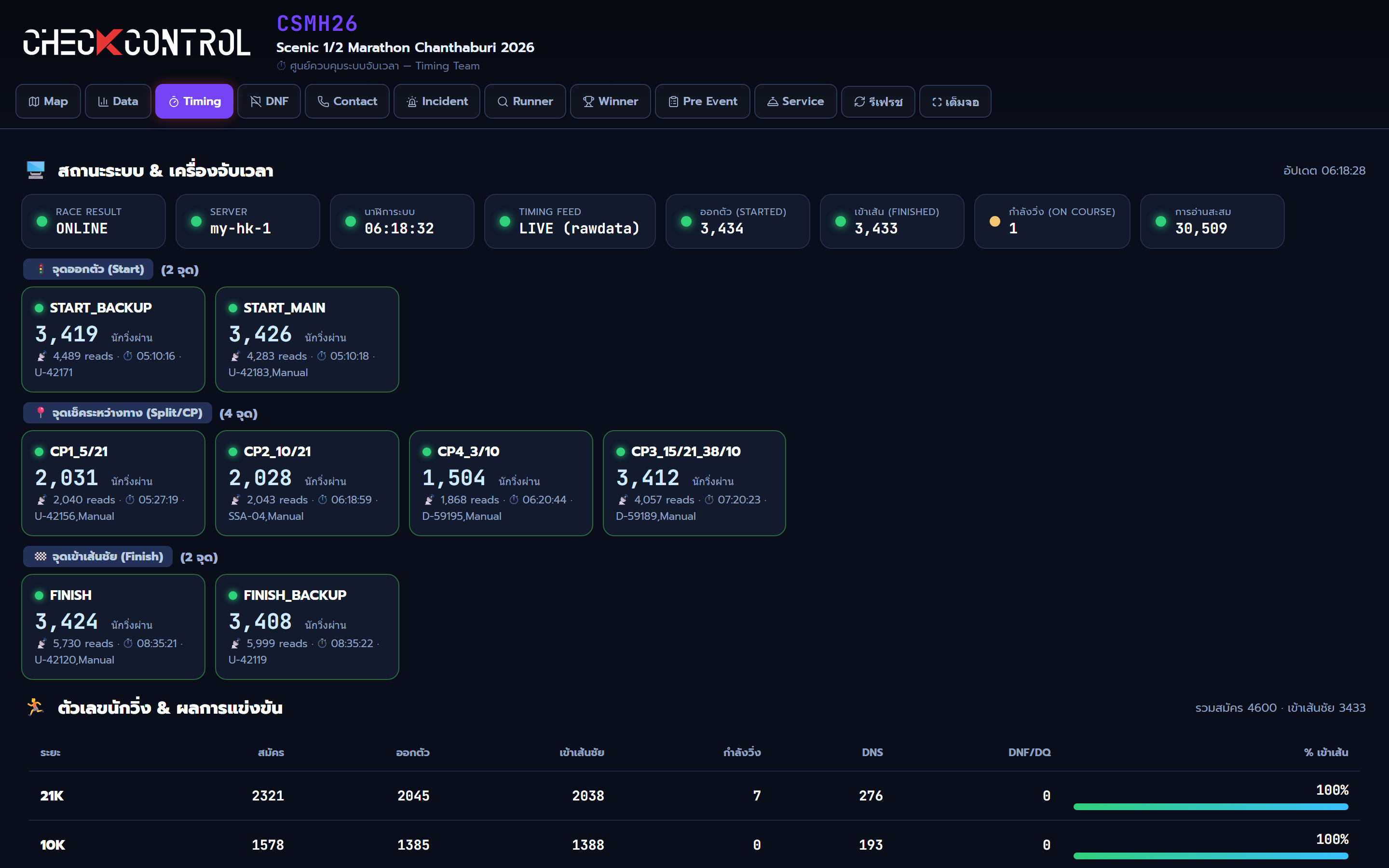Click the Contact phone icon

tap(323, 102)
